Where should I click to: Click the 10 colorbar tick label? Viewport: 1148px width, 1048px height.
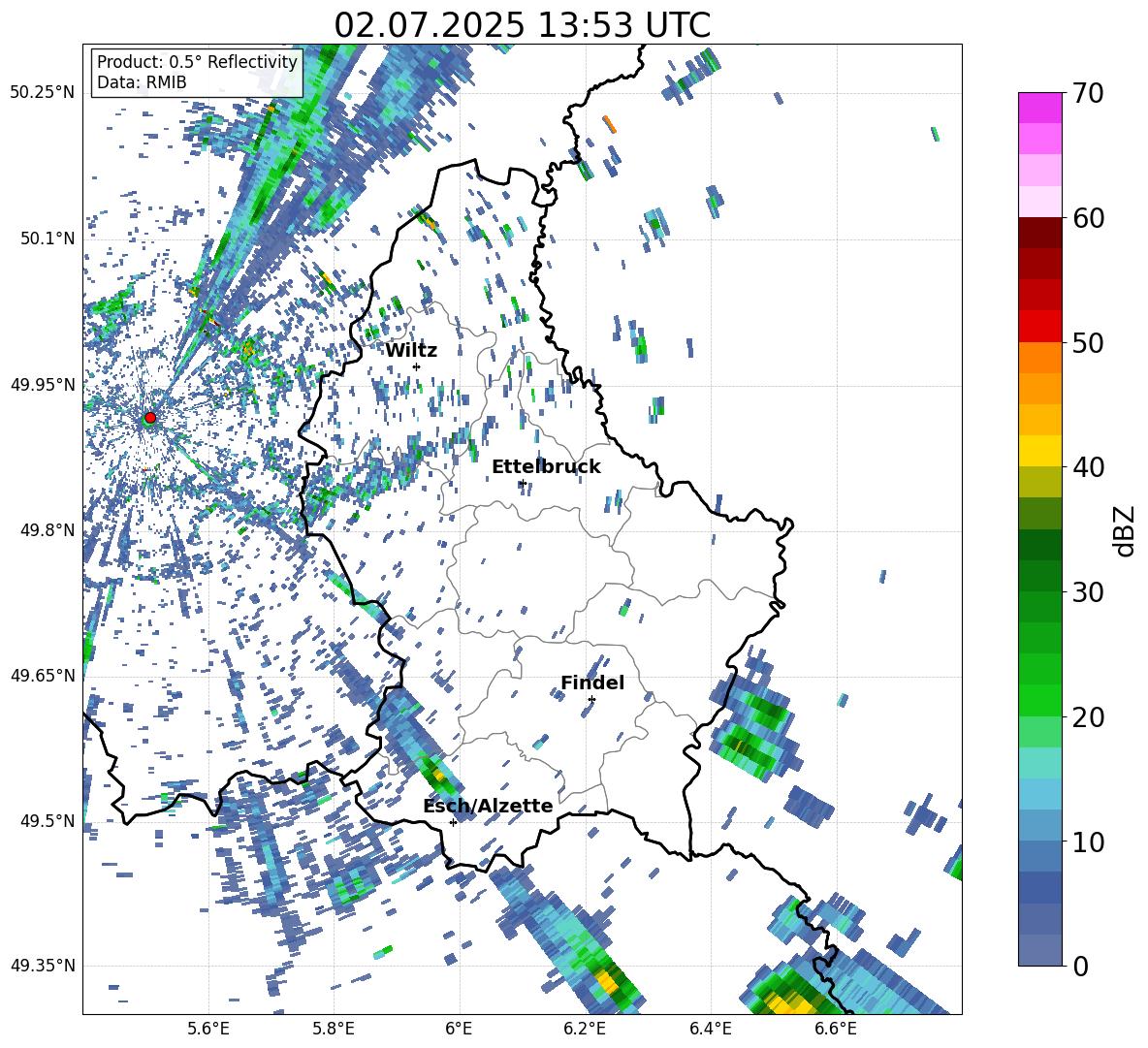tap(1088, 842)
